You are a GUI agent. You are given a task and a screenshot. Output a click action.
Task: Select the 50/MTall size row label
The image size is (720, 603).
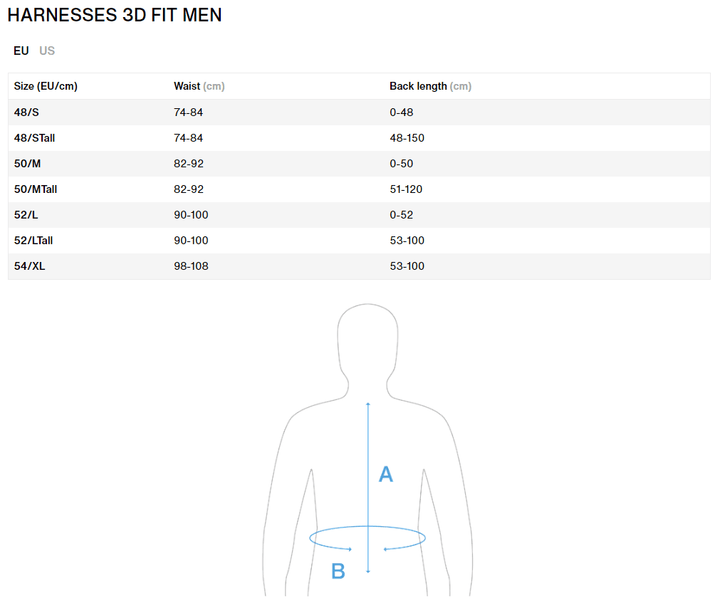point(37,189)
